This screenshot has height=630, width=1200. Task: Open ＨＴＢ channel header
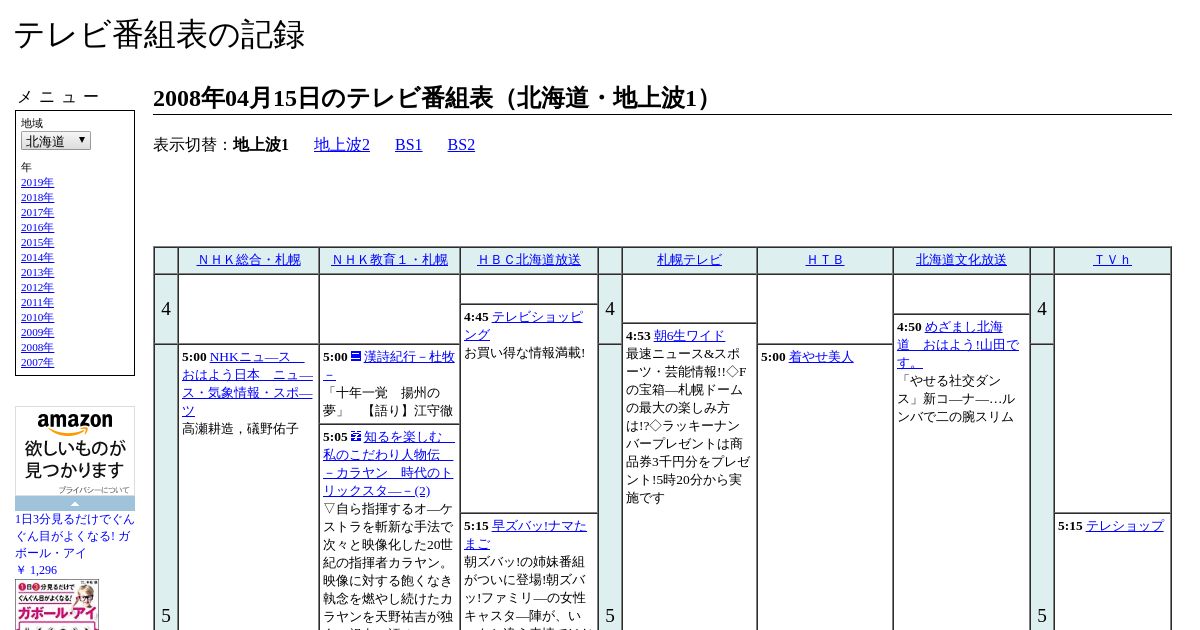825,260
